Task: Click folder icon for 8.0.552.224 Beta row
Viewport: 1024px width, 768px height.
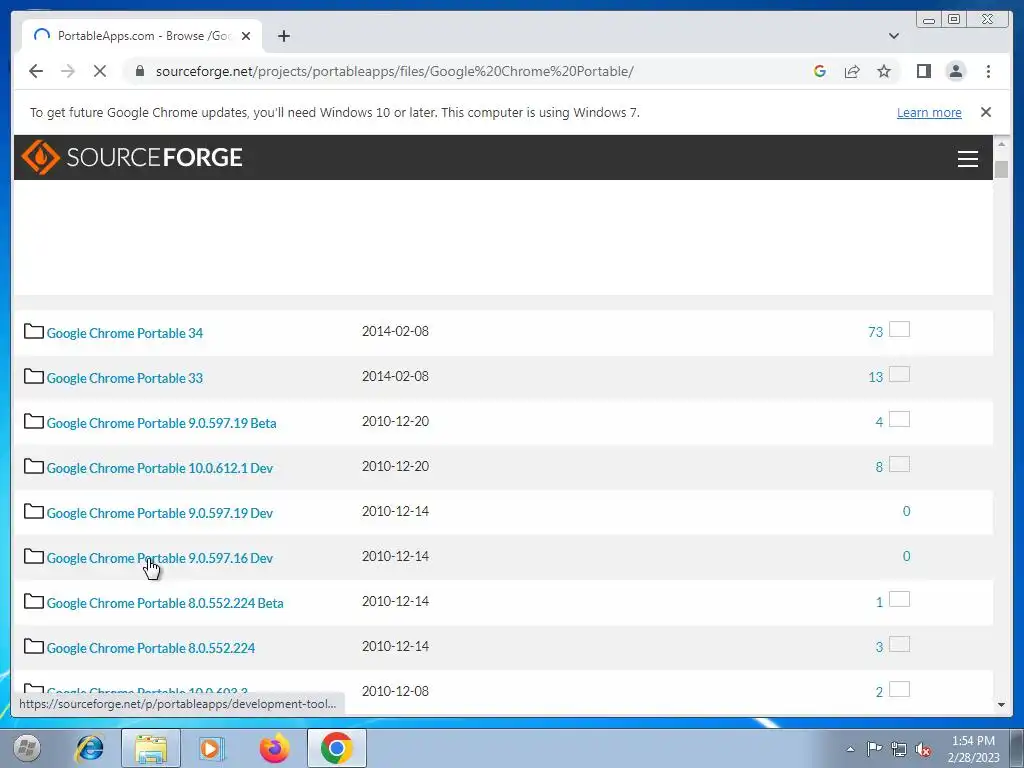Action: point(33,602)
